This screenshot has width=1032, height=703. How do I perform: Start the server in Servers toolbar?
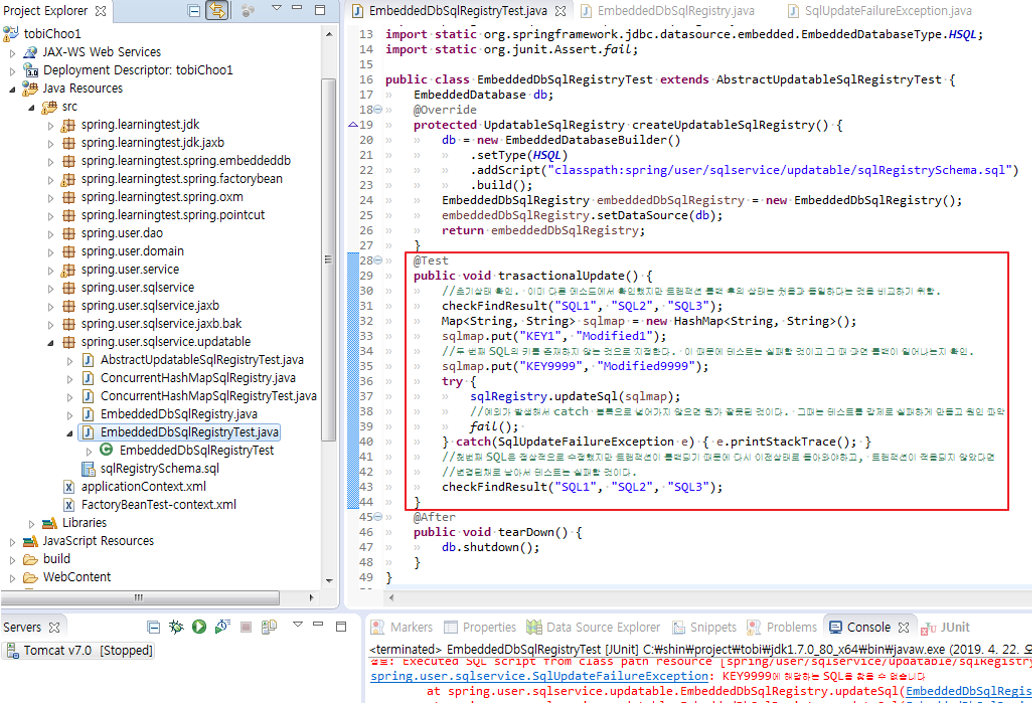199,627
